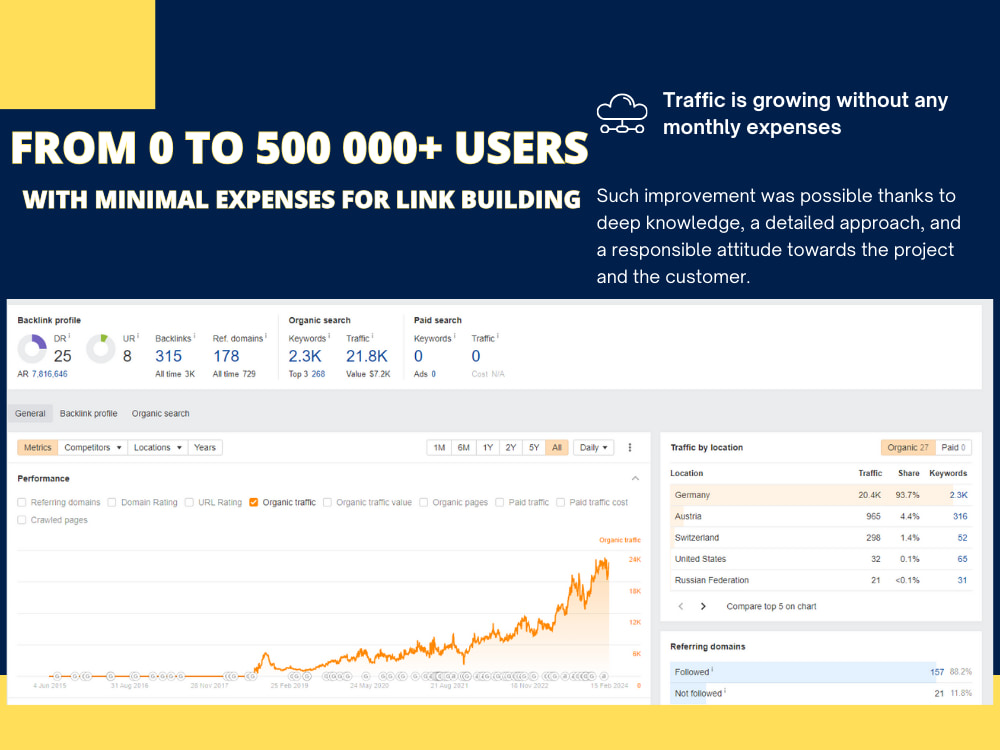Enable the Organic pages checkbox
1000x750 pixels.
click(x=423, y=503)
